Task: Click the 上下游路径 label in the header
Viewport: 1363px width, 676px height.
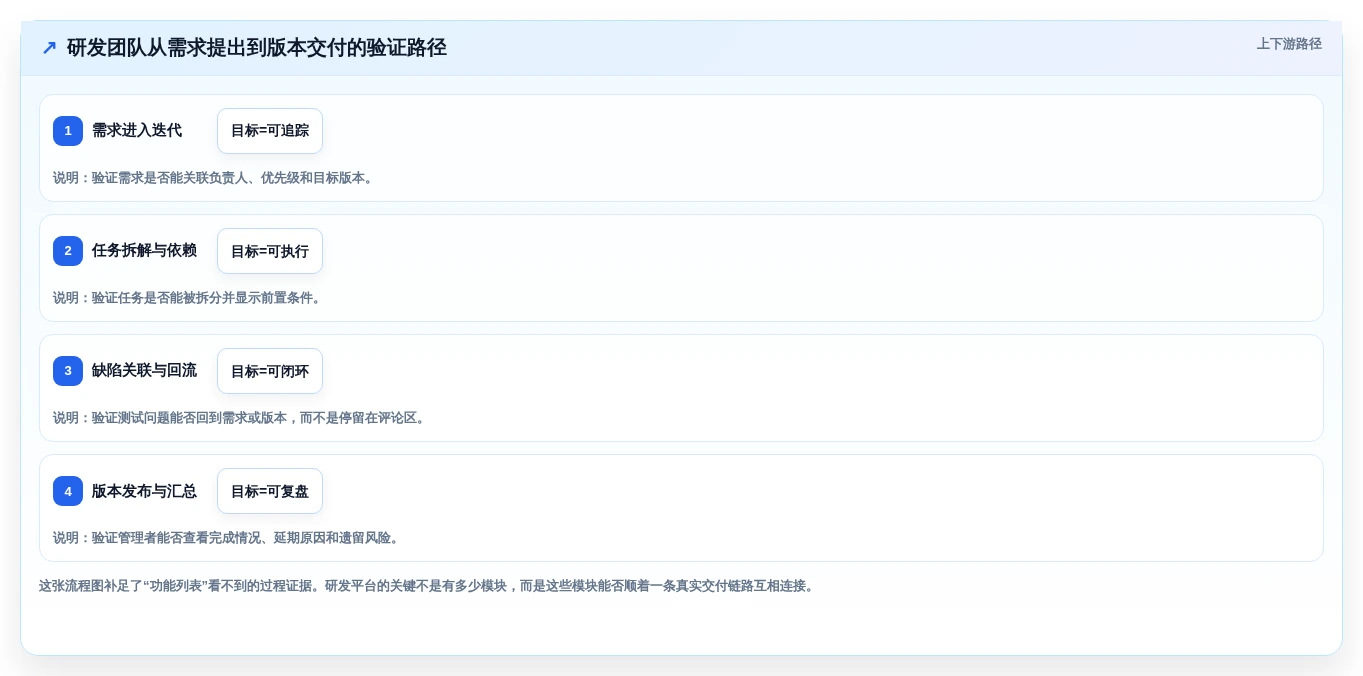Action: 1289,44
